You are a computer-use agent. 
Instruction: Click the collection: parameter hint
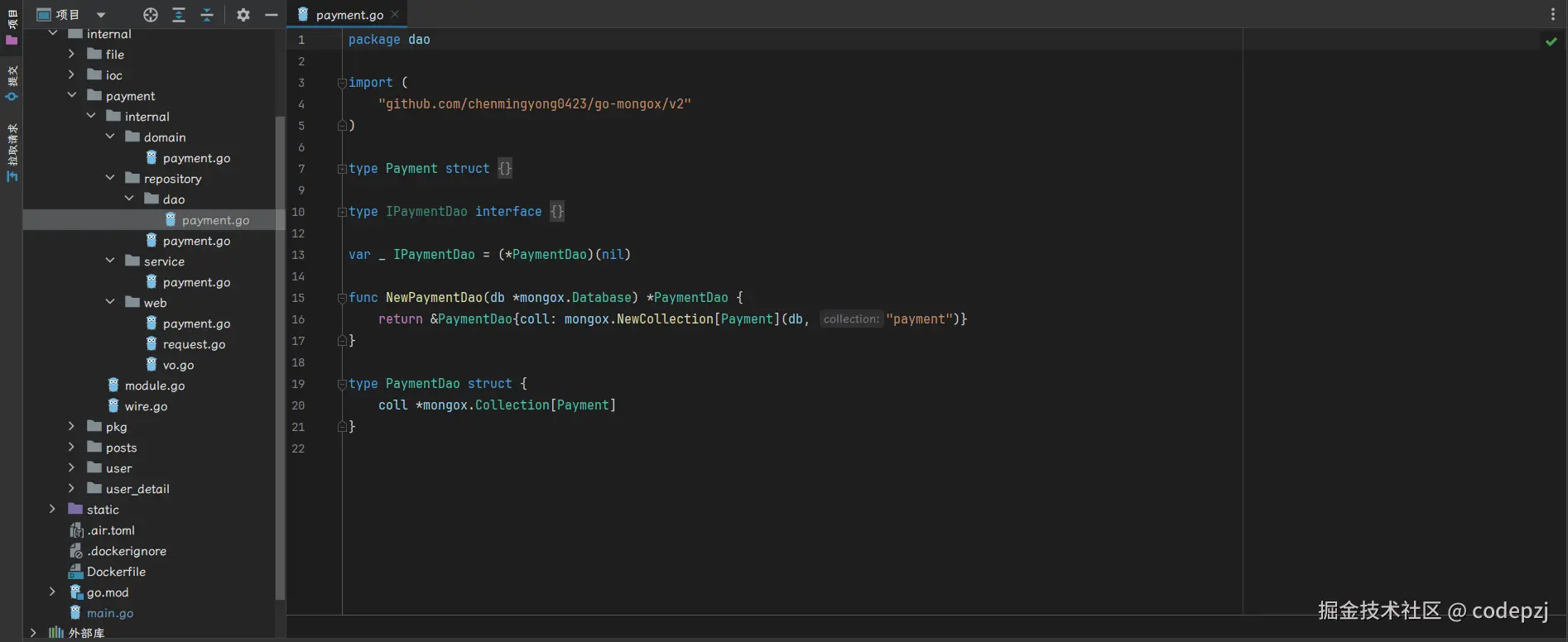pos(851,319)
